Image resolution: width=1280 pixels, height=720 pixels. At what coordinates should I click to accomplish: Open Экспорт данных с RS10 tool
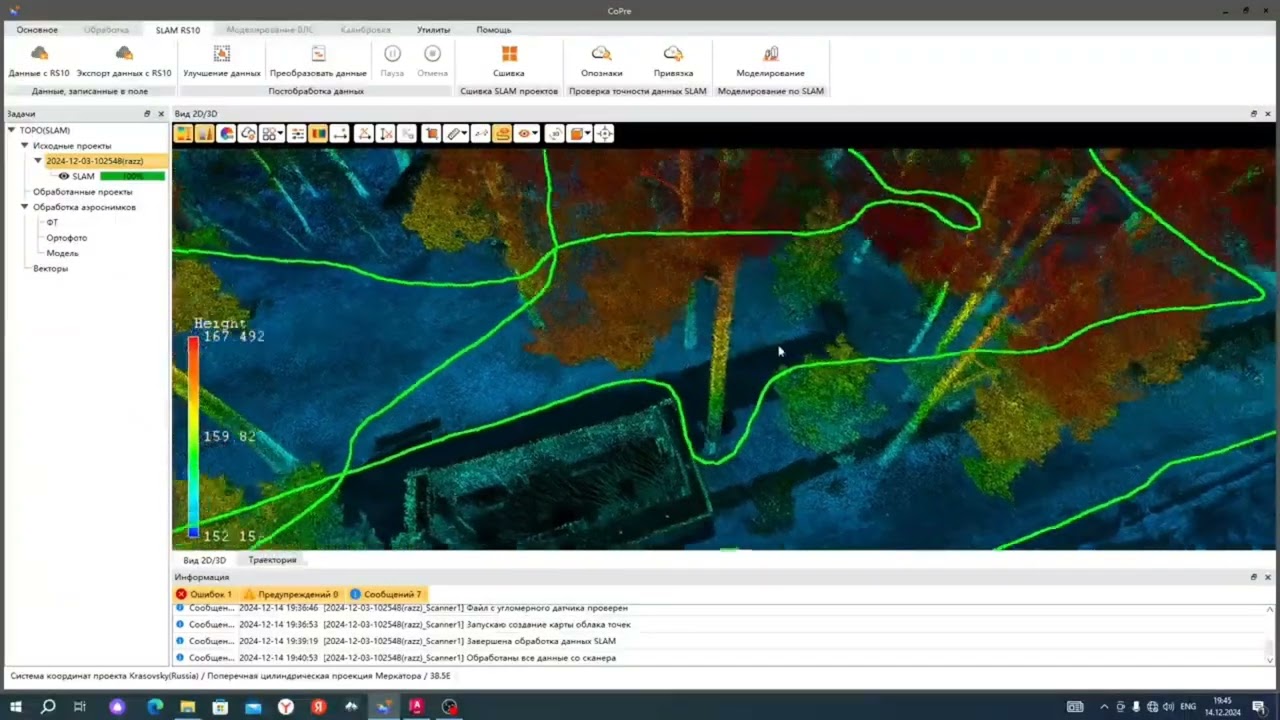click(124, 60)
